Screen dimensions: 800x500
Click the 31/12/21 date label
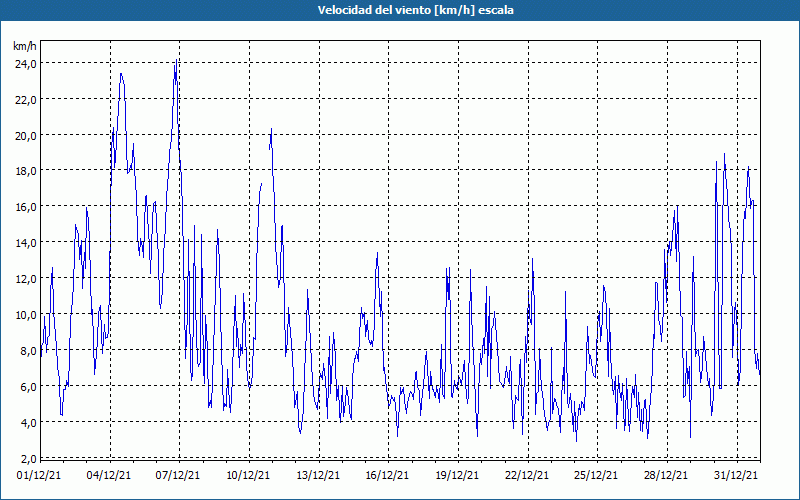(736, 476)
